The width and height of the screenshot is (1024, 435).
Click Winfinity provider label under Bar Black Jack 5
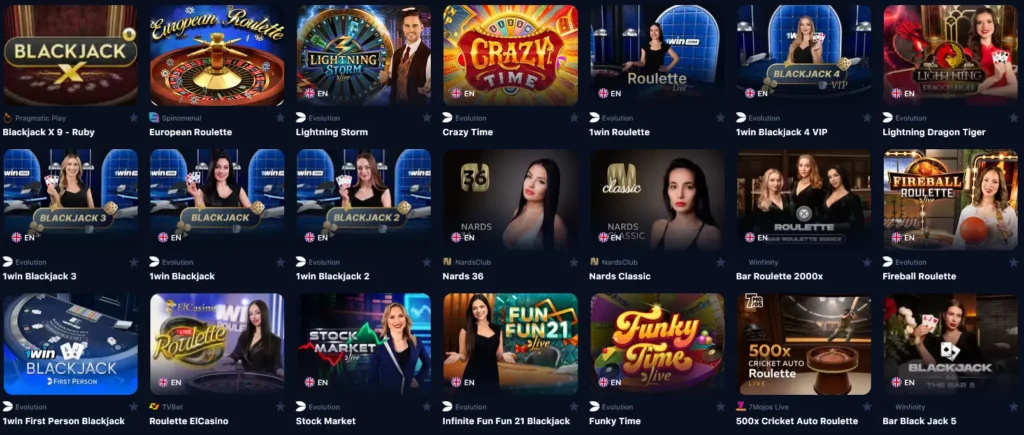click(x=910, y=407)
